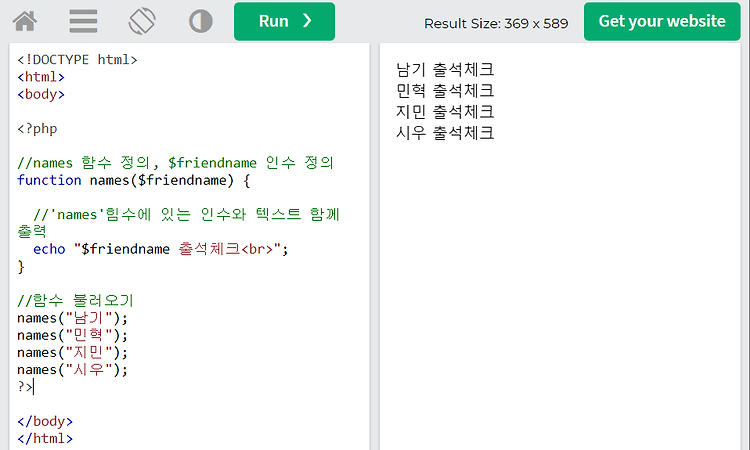Open the hamburger menu icon
Viewport: 750px width, 450px height.
(83, 21)
